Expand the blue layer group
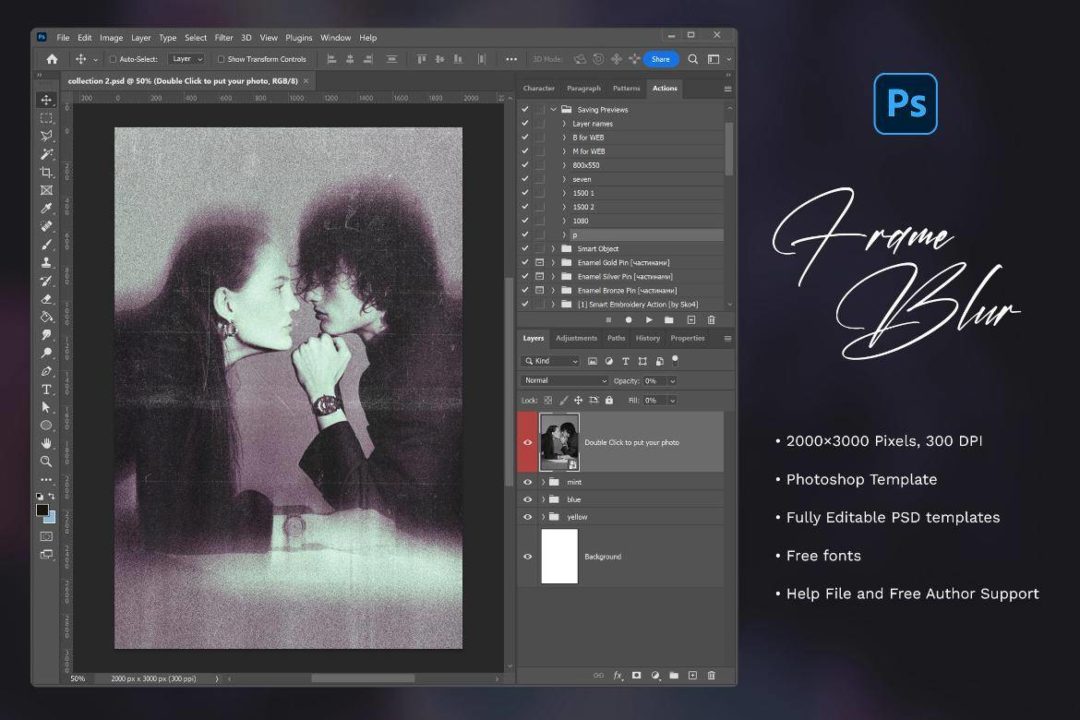Image resolution: width=1080 pixels, height=720 pixels. pyautogui.click(x=543, y=500)
